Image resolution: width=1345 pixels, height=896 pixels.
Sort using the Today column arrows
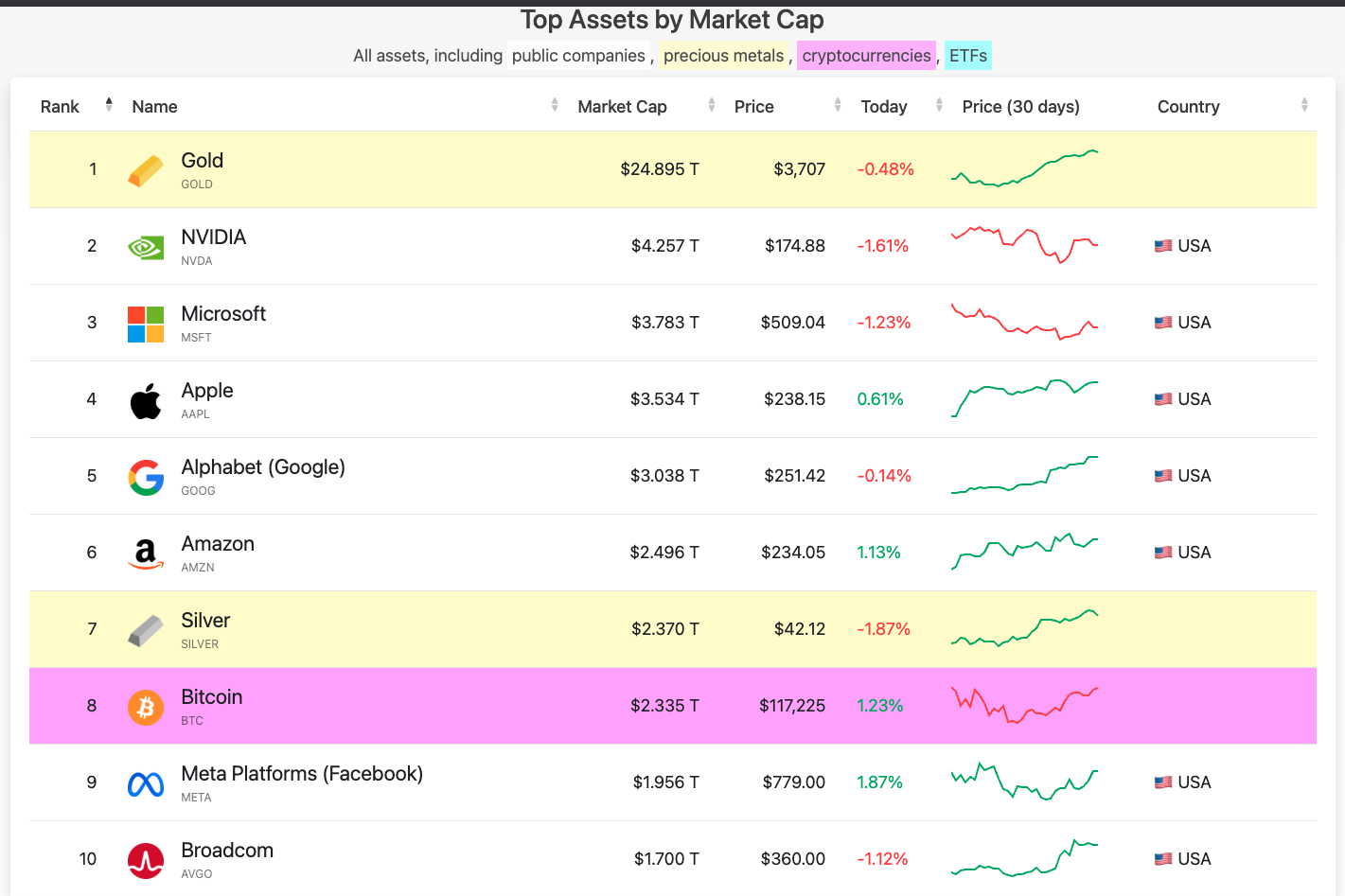(939, 105)
